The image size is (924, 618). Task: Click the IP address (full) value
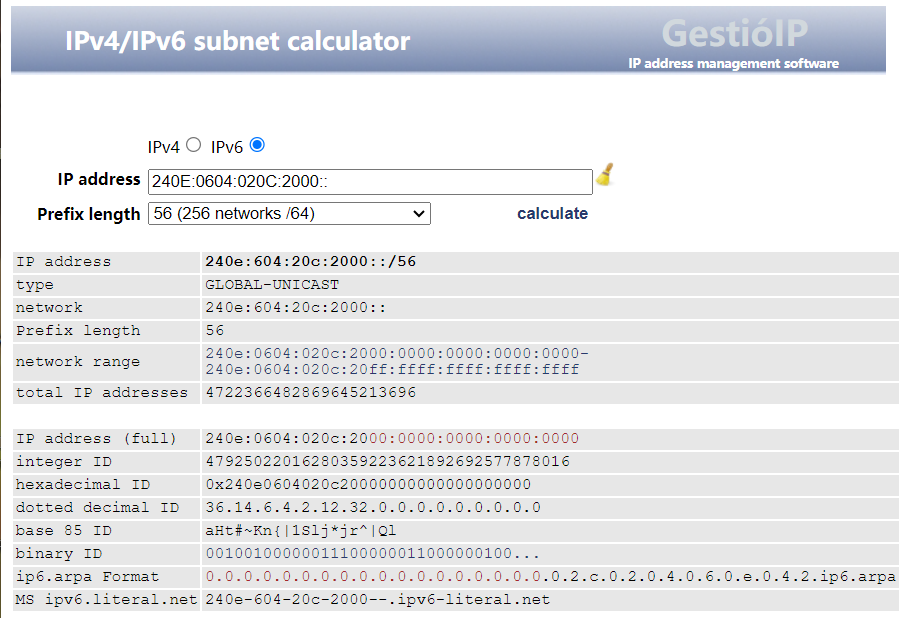392,438
